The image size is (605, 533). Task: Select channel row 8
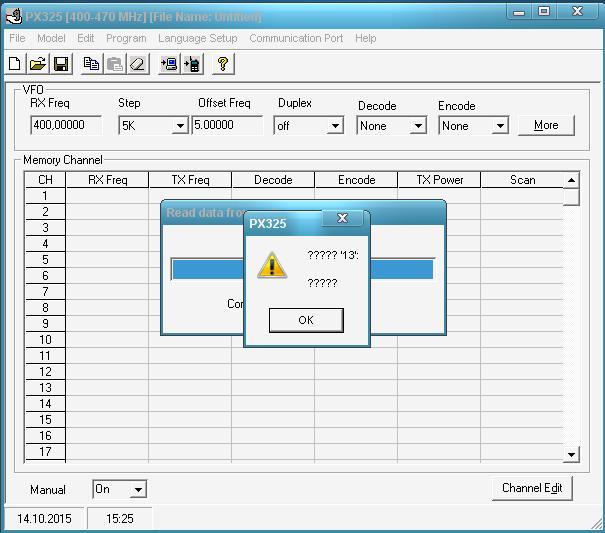(x=45, y=308)
